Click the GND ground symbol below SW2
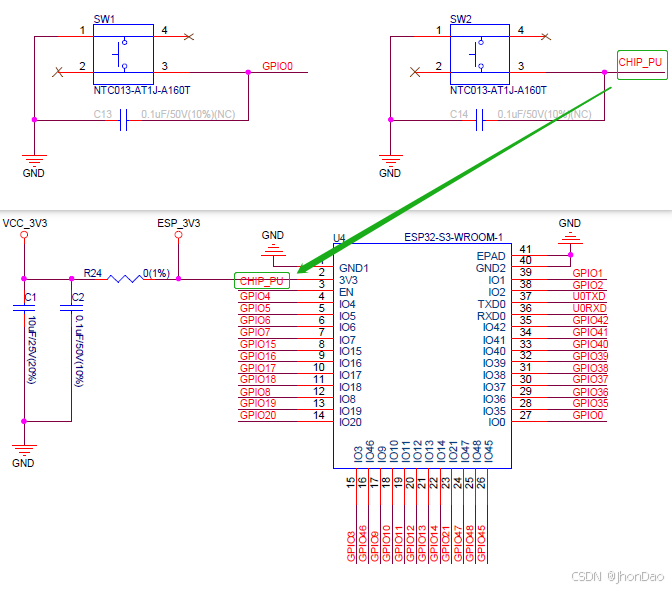672x590 pixels. (x=390, y=160)
